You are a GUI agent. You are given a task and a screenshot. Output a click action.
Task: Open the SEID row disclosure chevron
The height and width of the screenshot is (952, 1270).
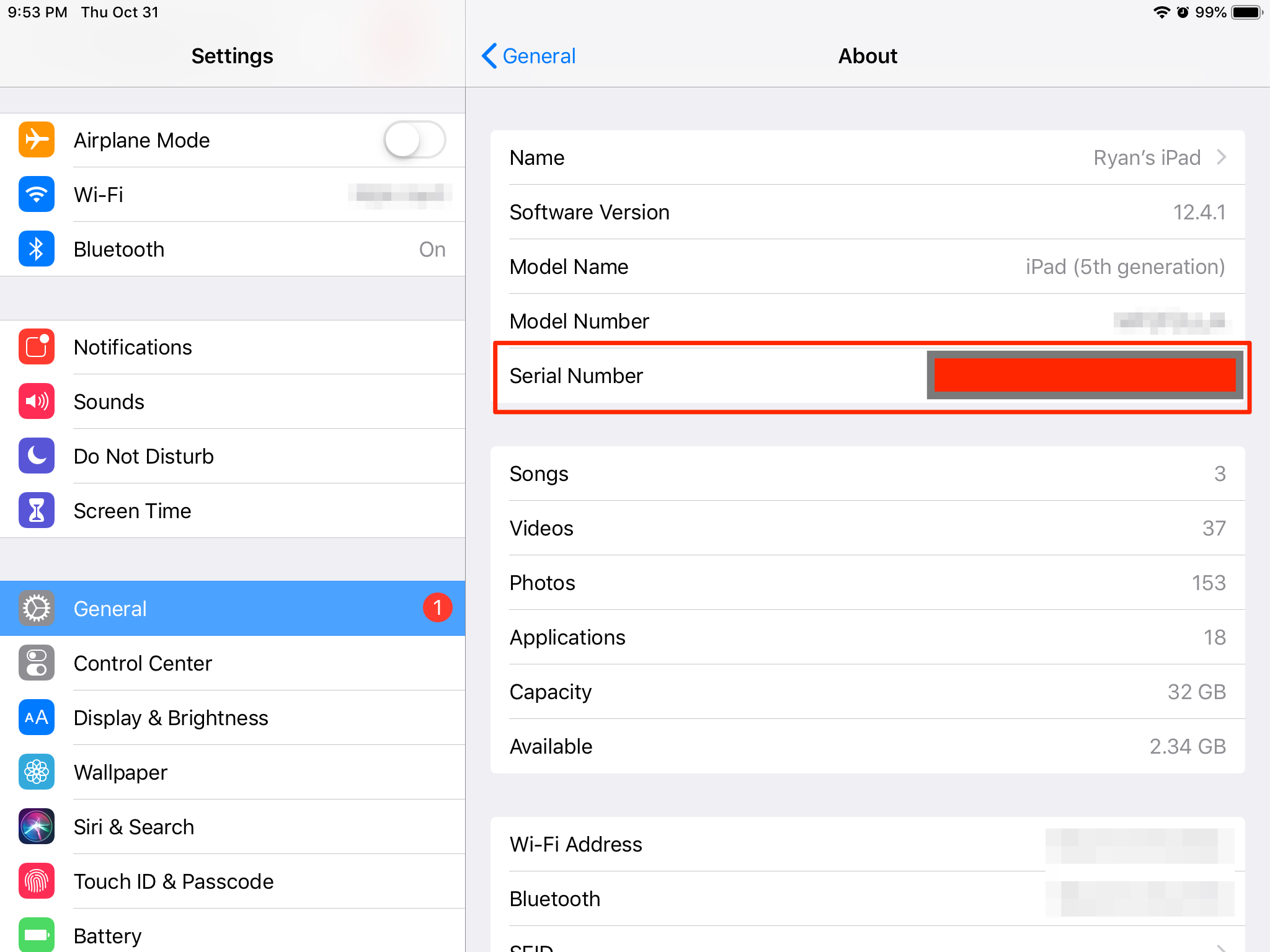point(1221,947)
